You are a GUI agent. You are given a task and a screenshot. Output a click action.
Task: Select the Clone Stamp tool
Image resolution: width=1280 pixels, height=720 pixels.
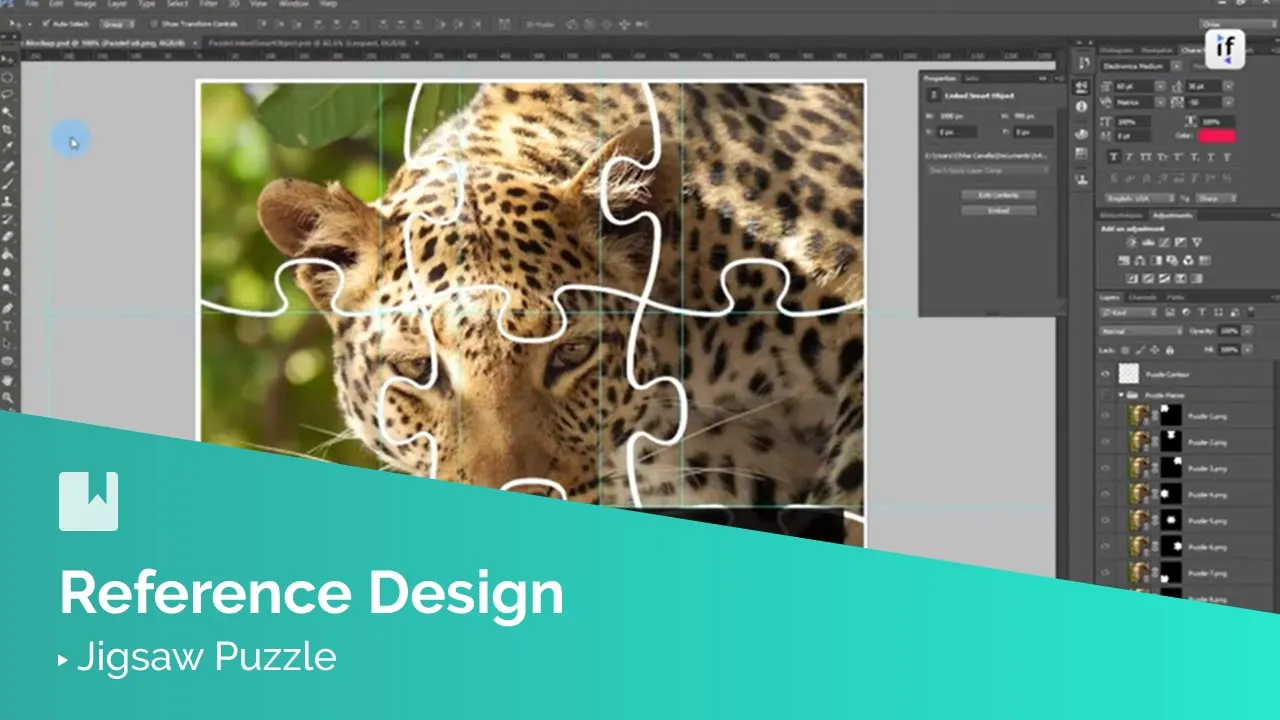pyautogui.click(x=8, y=201)
